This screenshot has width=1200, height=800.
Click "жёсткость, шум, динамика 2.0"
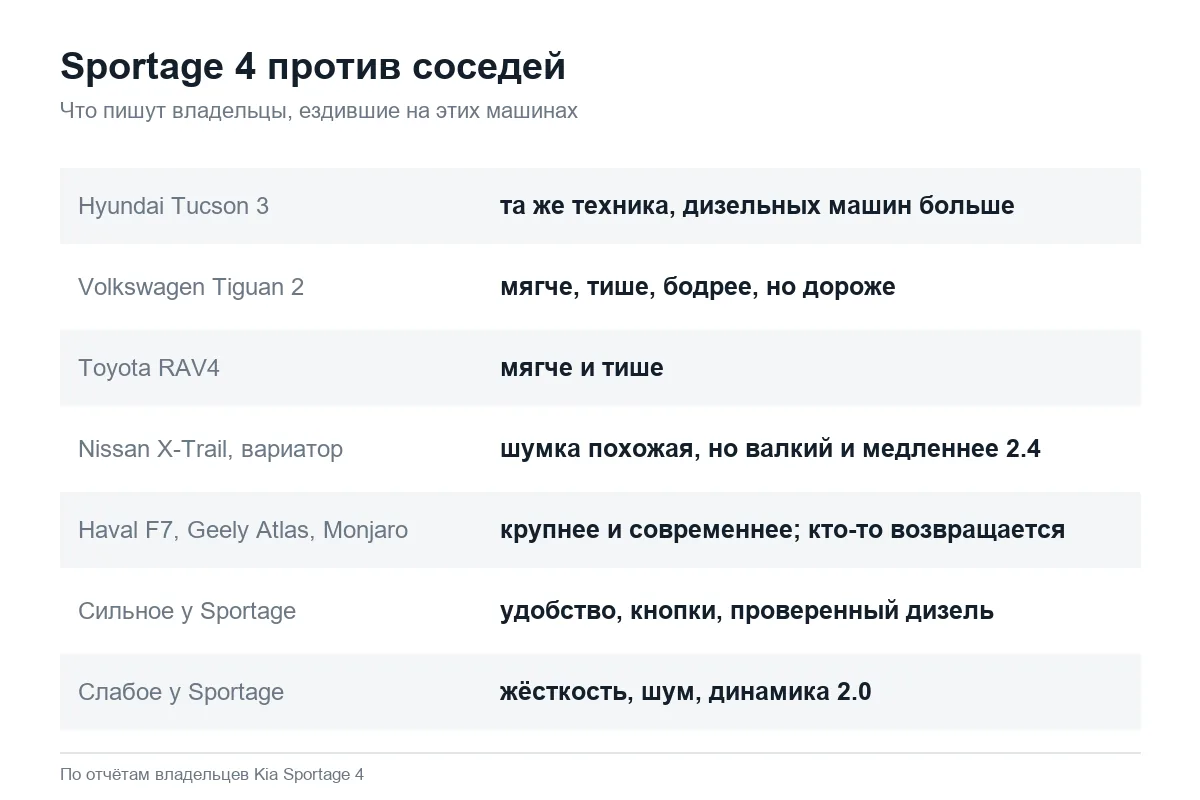coord(686,692)
